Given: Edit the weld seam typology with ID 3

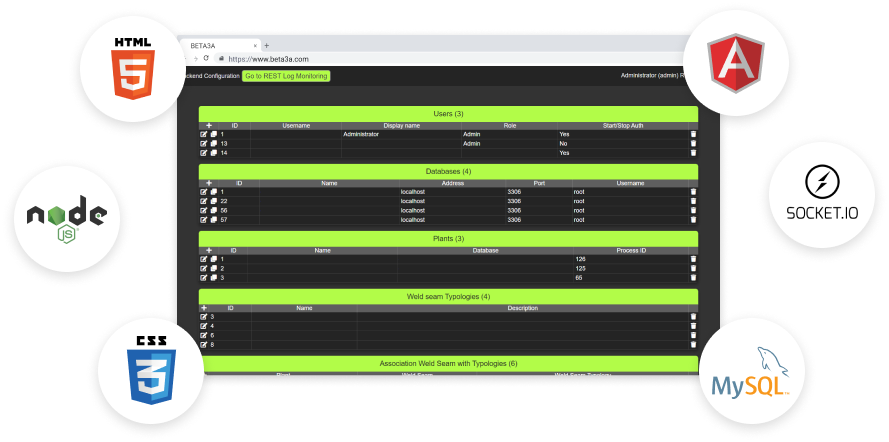Looking at the screenshot, I should [204, 317].
